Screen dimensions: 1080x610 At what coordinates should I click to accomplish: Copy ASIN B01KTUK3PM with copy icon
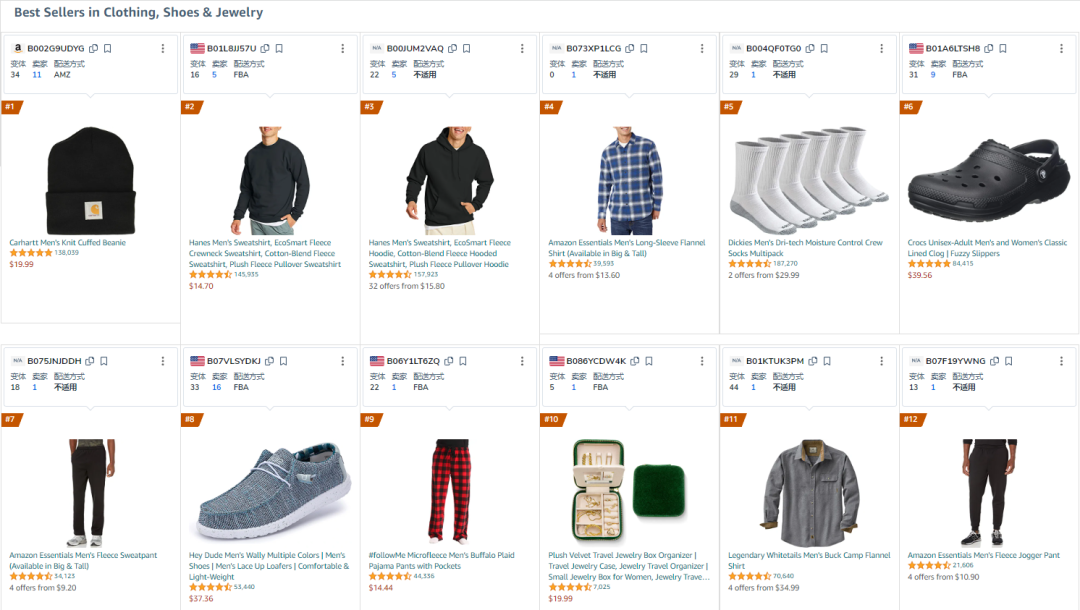pos(813,361)
